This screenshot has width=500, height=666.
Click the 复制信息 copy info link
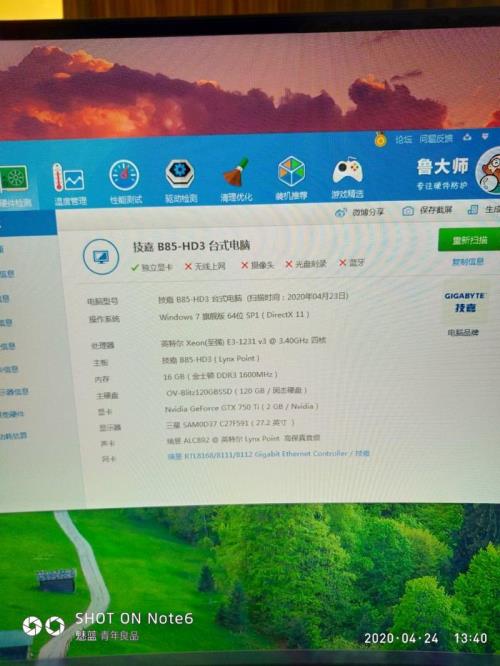click(468, 261)
